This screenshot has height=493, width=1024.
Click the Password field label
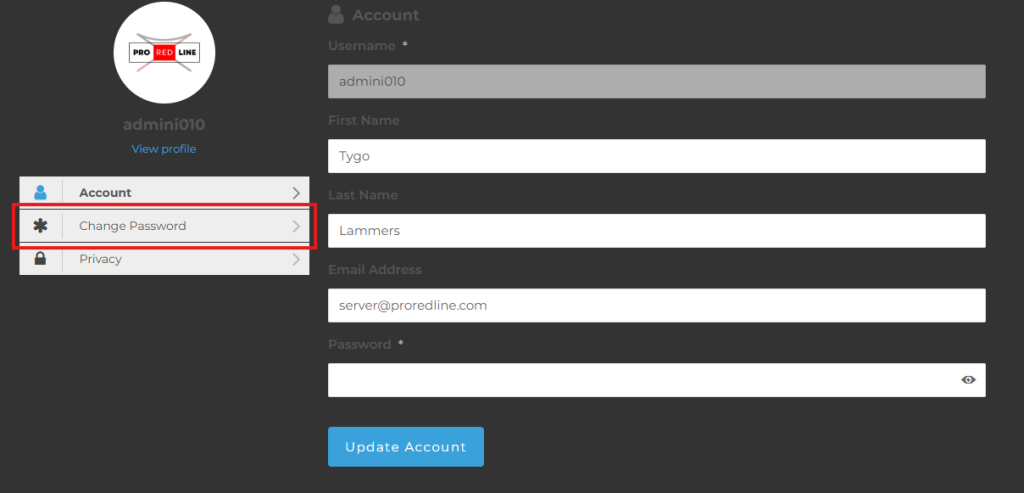click(x=360, y=344)
